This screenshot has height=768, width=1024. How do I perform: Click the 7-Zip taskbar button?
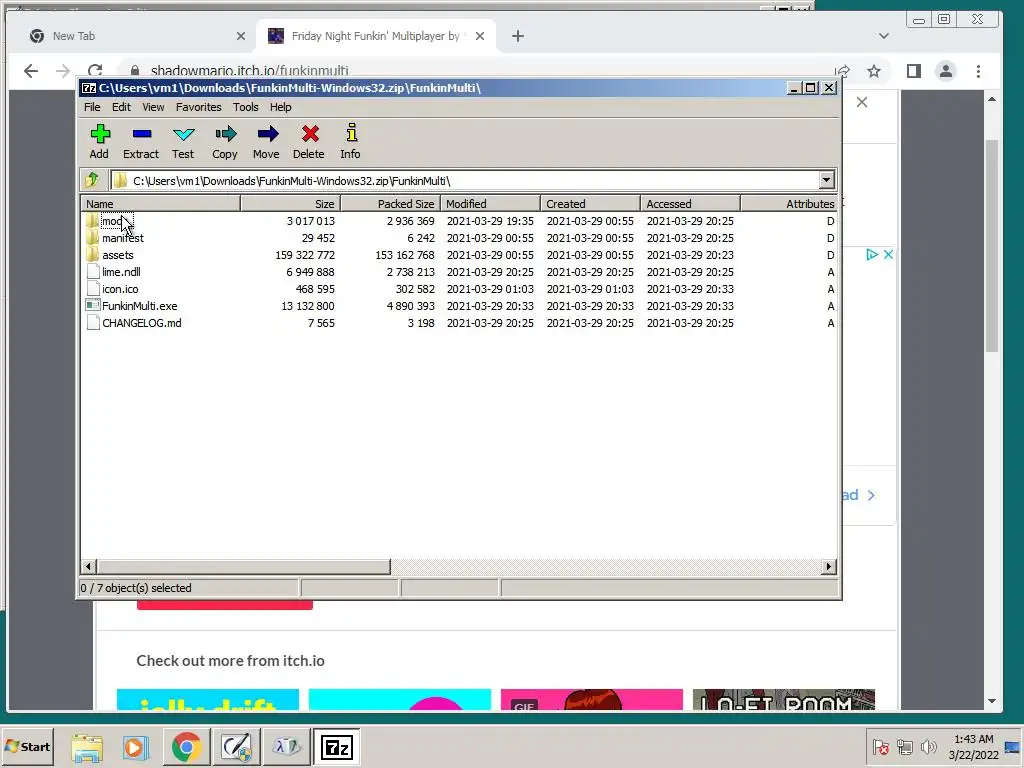coord(336,747)
